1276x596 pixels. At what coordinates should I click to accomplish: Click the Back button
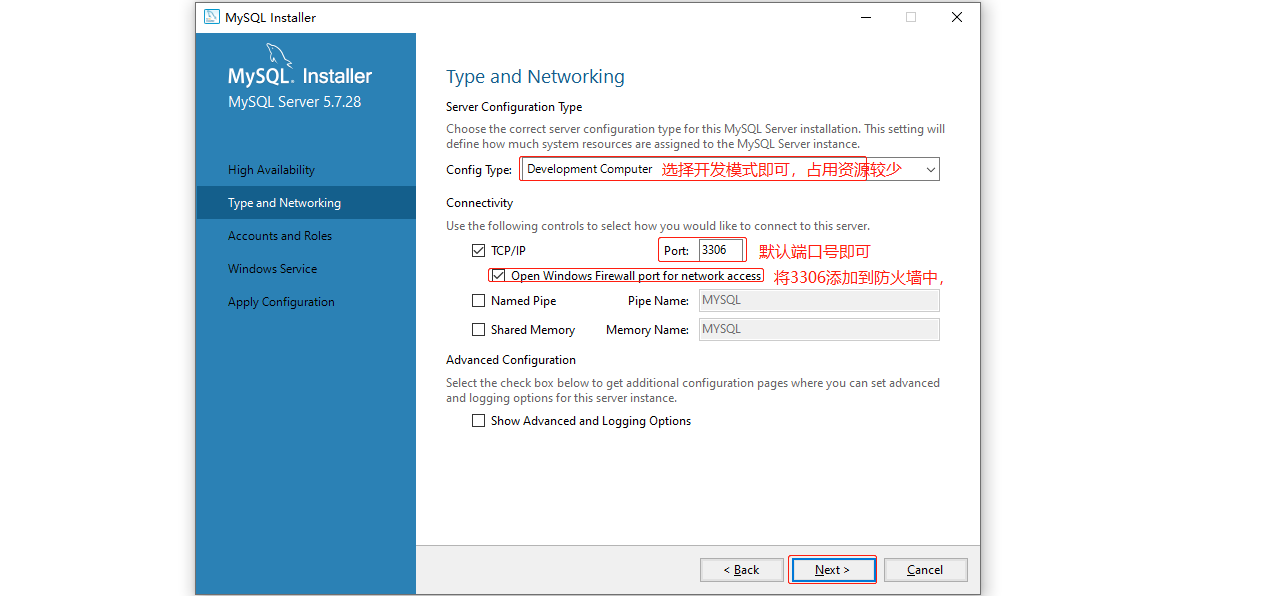click(742, 570)
